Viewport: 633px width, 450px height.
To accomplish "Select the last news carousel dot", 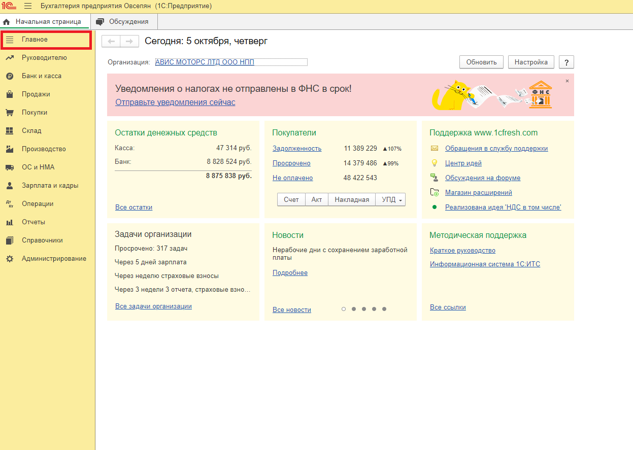I will [385, 309].
